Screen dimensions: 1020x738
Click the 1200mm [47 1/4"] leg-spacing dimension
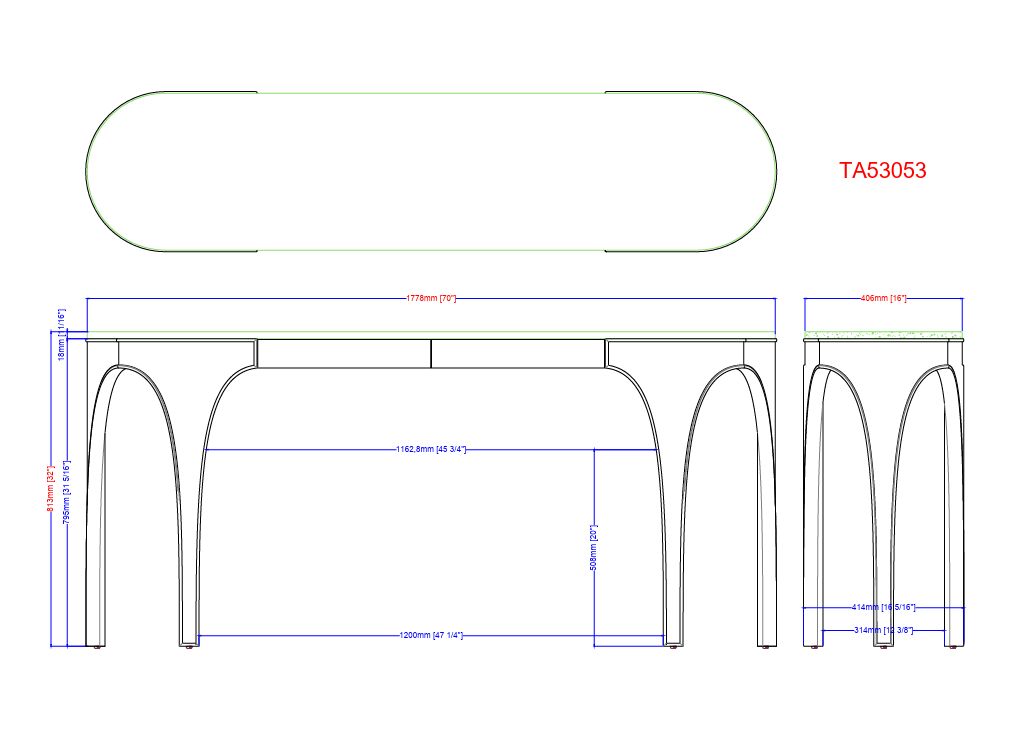point(430,637)
